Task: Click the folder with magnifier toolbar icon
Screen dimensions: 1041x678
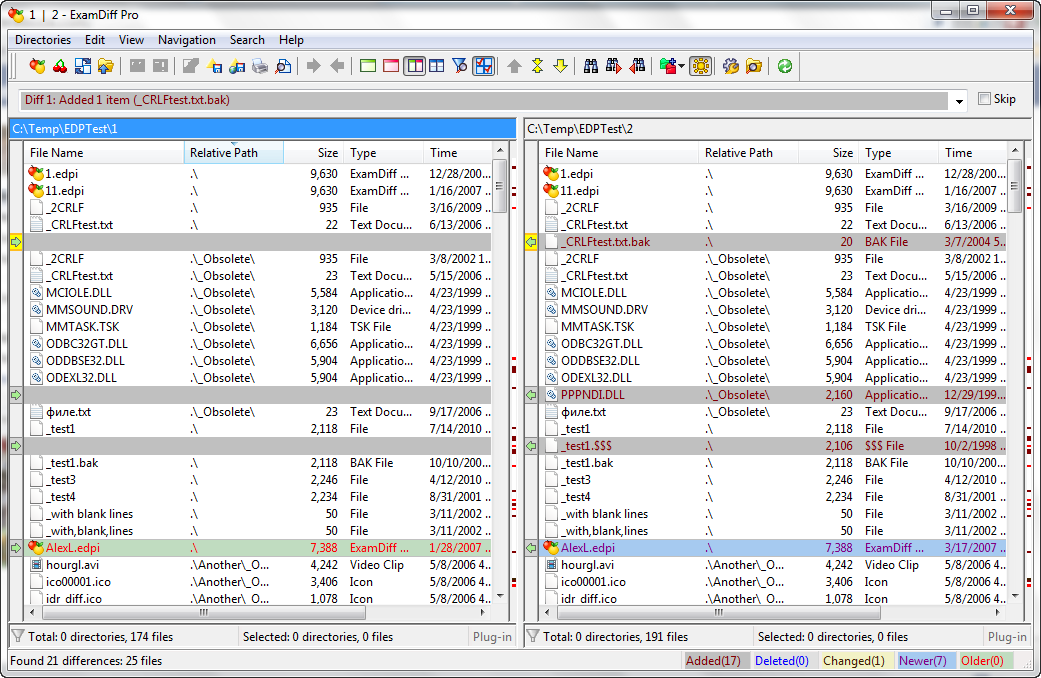Action: coord(754,66)
